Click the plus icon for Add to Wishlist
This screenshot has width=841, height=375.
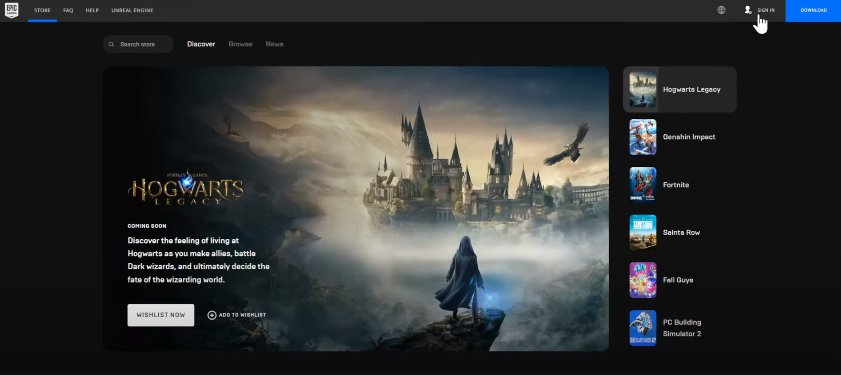pos(212,315)
